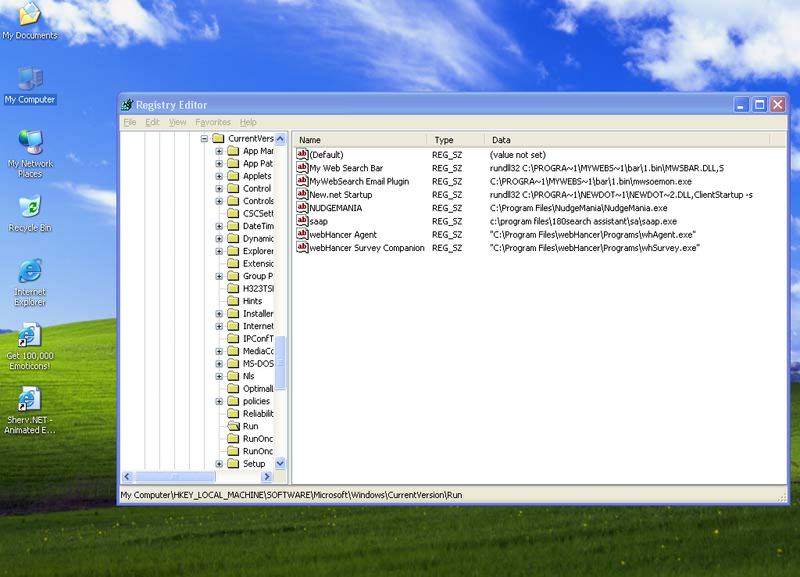This screenshot has width=800, height=577.
Task: Click the Hints key folder icon
Action: [x=233, y=300]
